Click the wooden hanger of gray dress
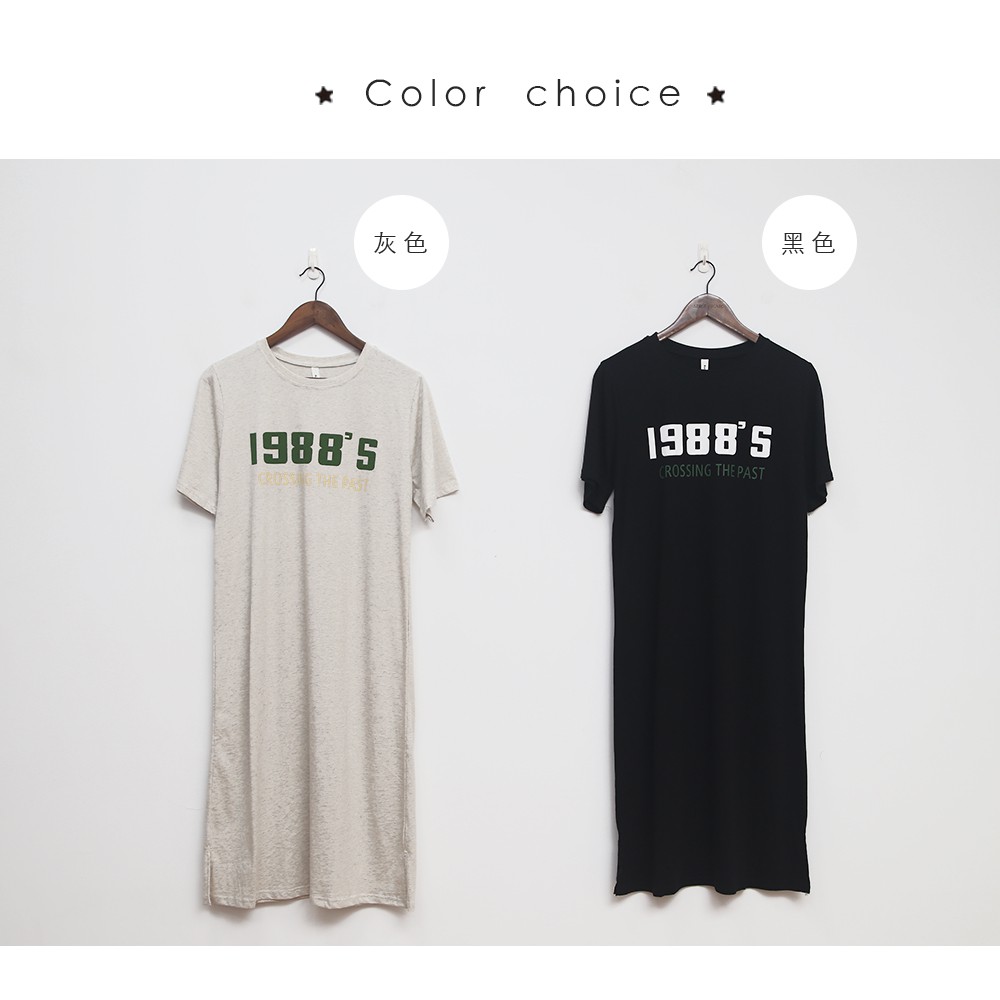The image size is (1000, 1000). [x=316, y=322]
